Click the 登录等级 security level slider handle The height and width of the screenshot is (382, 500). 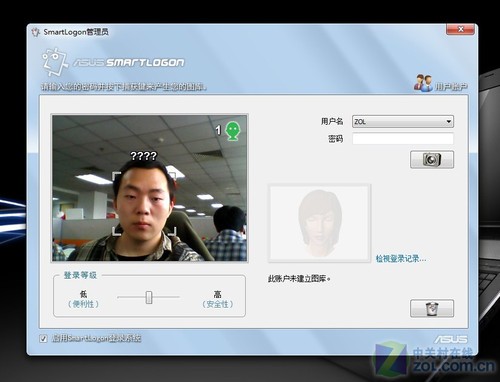(x=149, y=297)
